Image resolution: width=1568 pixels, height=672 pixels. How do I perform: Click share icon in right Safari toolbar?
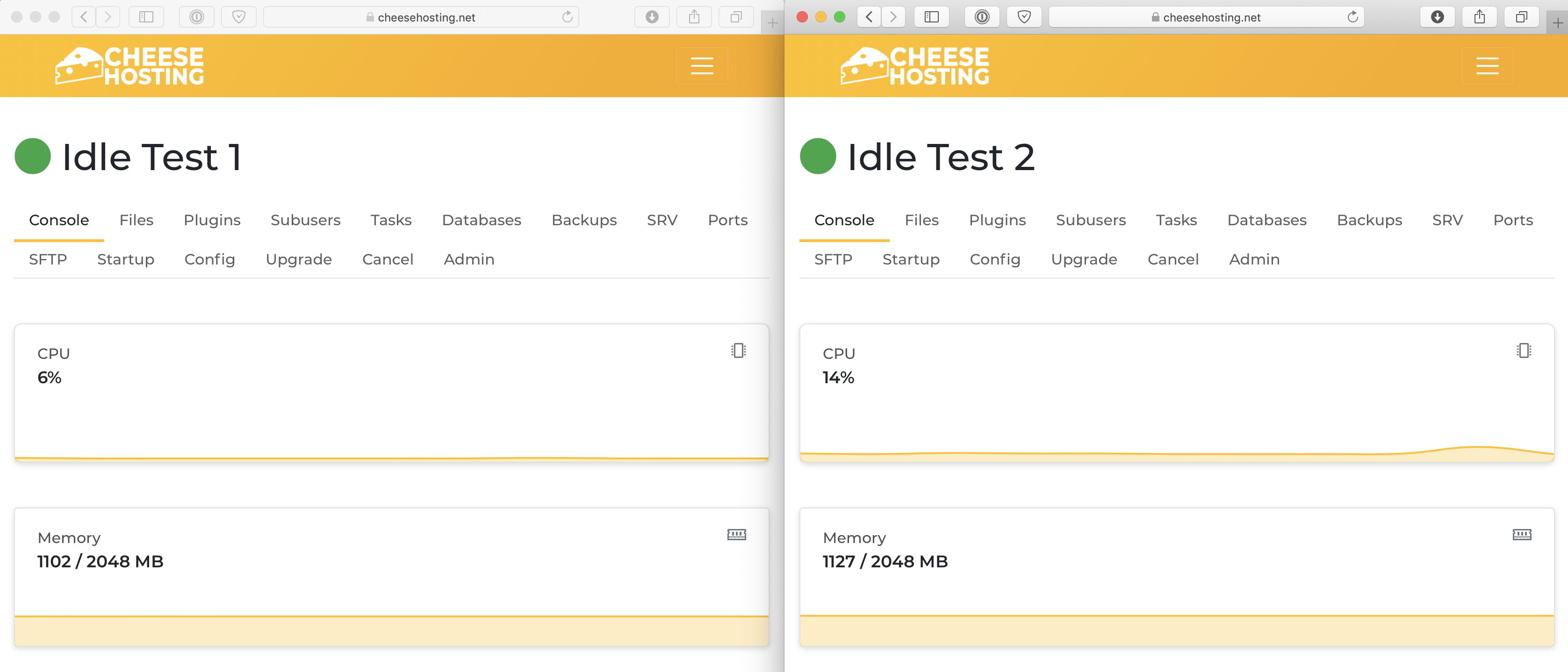point(1479,17)
